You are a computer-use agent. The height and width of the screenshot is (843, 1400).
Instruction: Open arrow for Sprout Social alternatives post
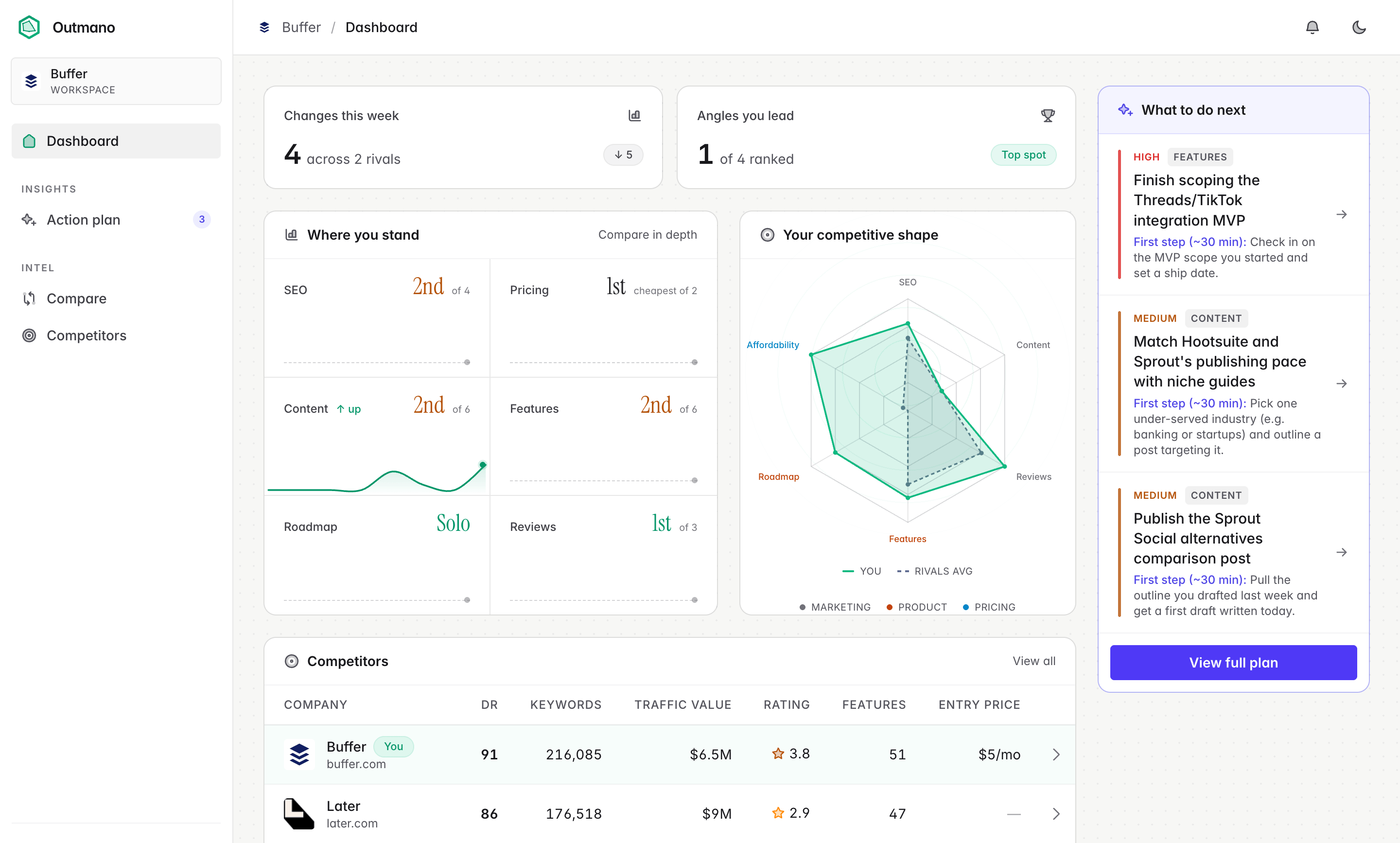1341,553
